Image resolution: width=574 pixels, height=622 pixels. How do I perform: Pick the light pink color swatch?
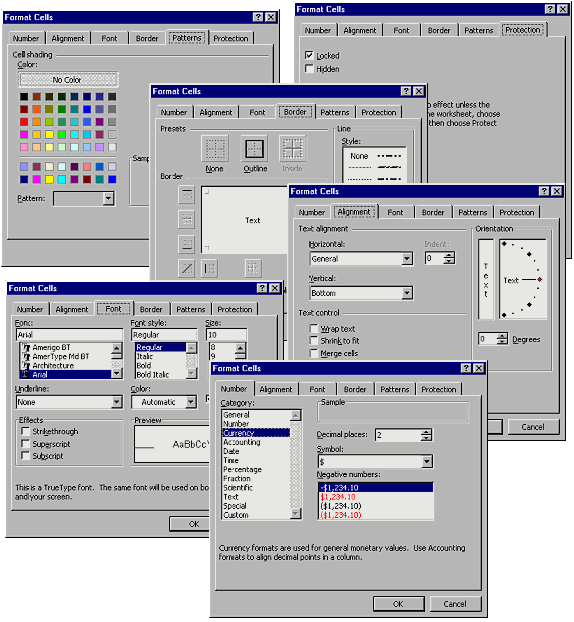pyautogui.click(x=24, y=147)
